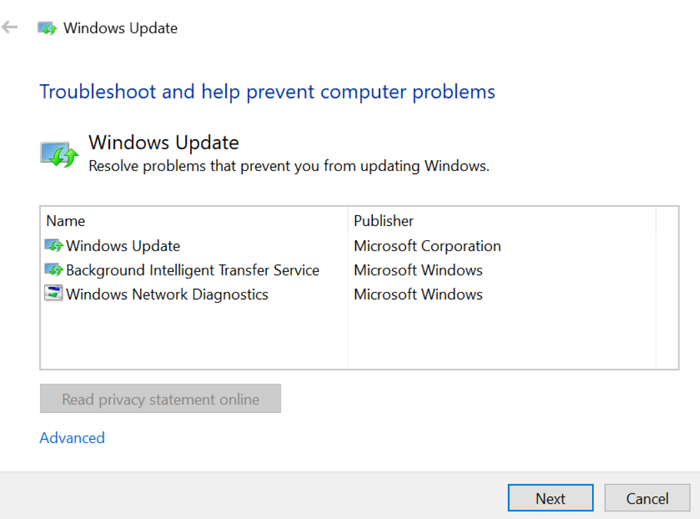Click the Windows Update window title text
Image resolution: width=700 pixels, height=519 pixels.
(120, 28)
